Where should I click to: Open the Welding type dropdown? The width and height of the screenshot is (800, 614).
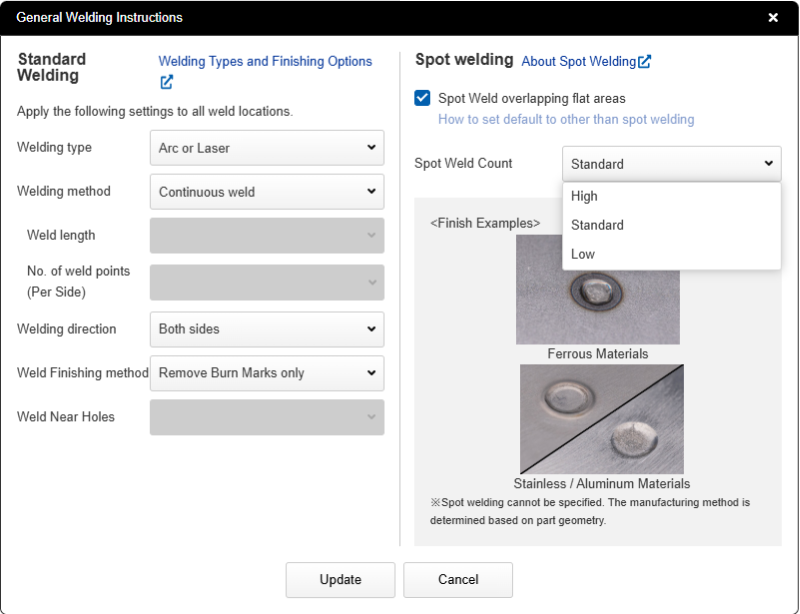click(x=266, y=148)
